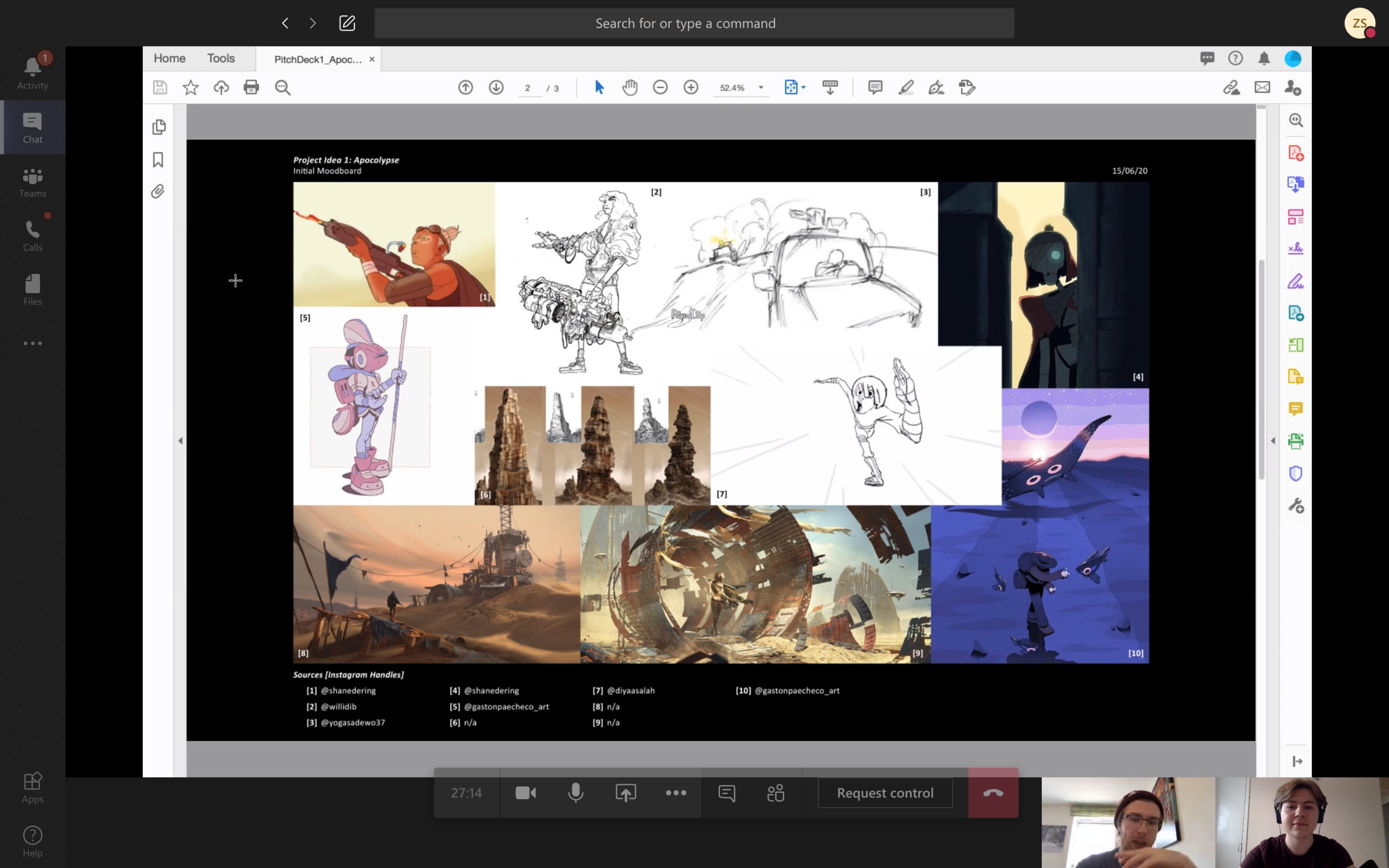This screenshot has width=1389, height=868.
Task: Open attachments paperclip panel
Action: [158, 191]
